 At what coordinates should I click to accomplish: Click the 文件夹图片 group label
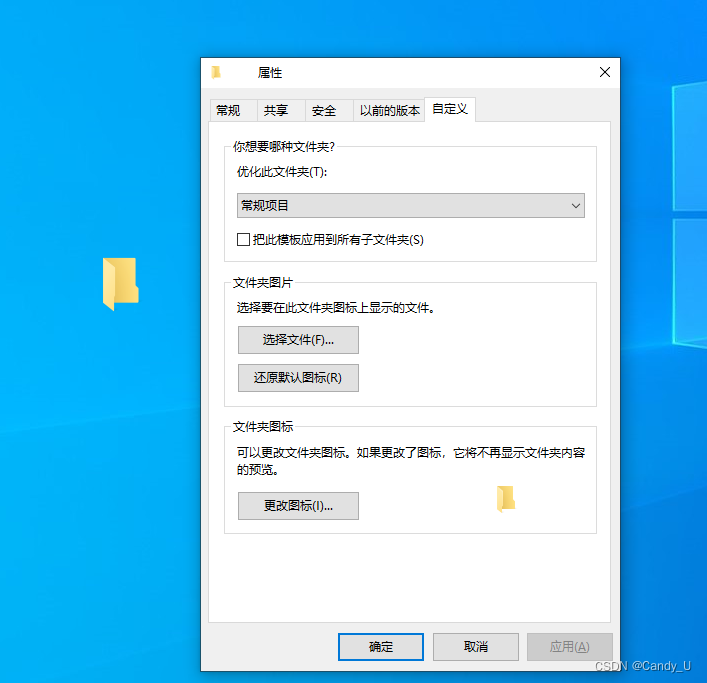point(263,283)
